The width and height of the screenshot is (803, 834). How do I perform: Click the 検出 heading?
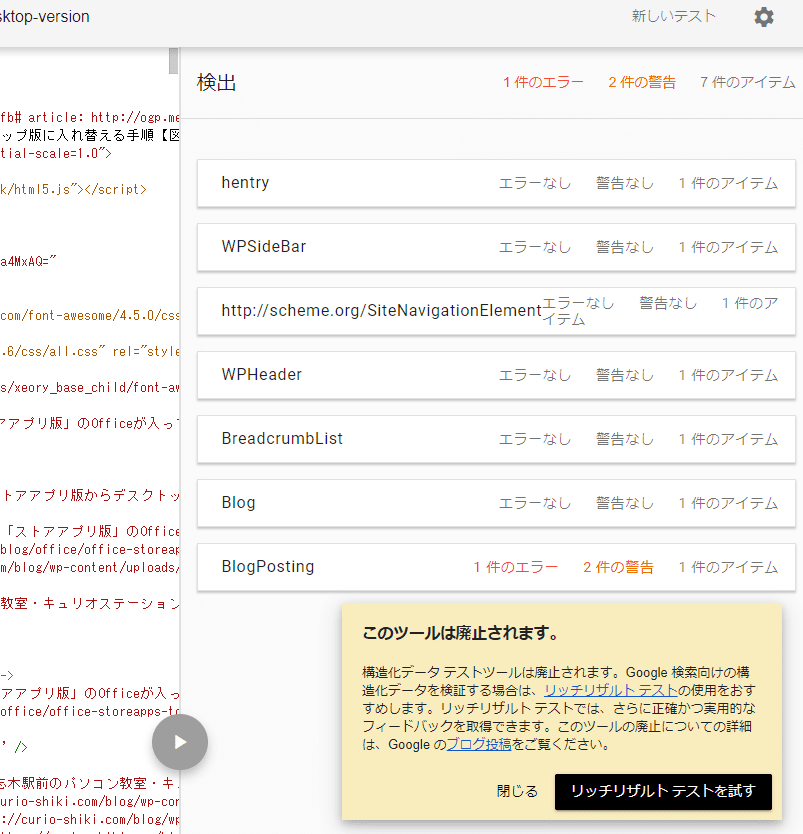click(216, 82)
